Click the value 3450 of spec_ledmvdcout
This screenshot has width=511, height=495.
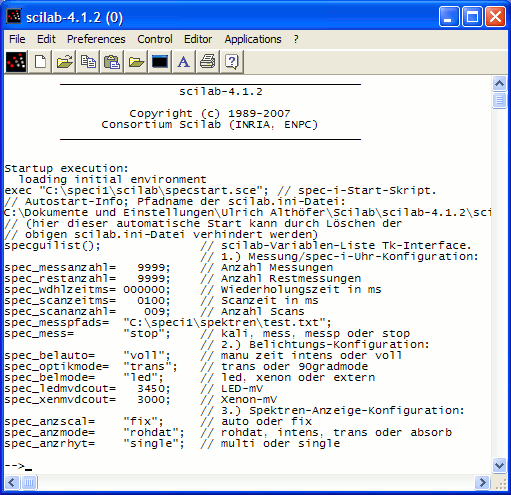pos(151,389)
